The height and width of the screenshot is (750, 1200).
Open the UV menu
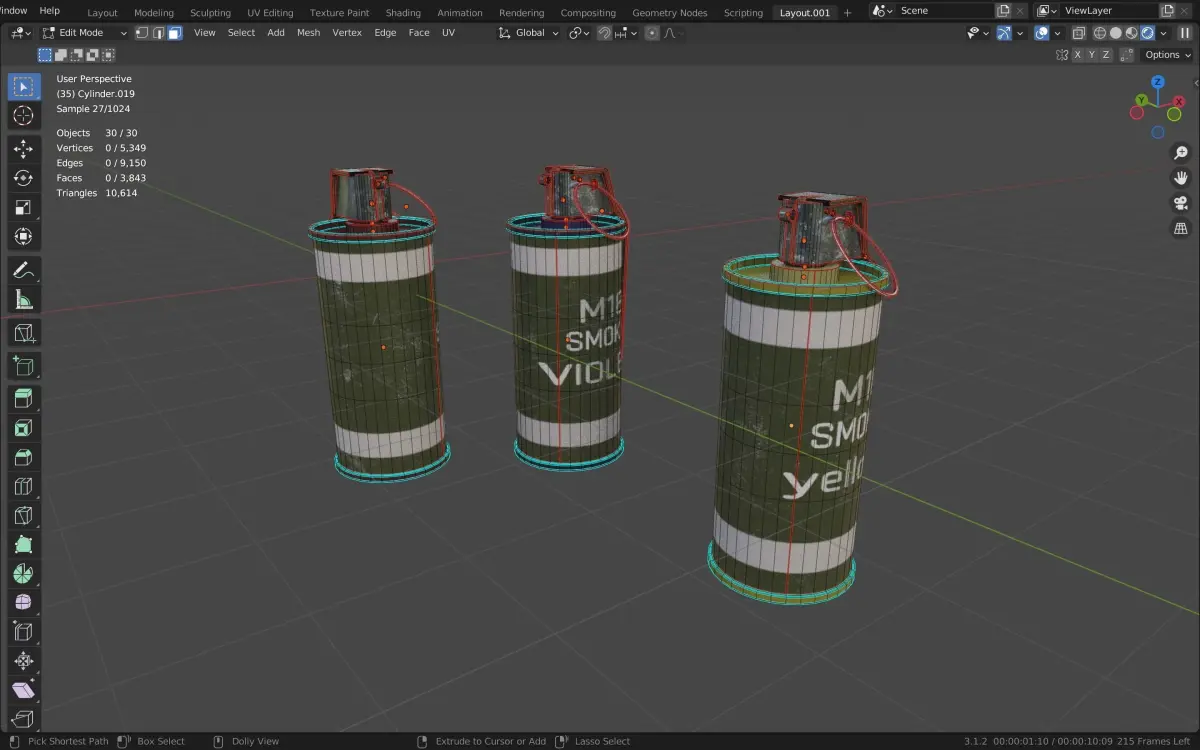tap(448, 33)
